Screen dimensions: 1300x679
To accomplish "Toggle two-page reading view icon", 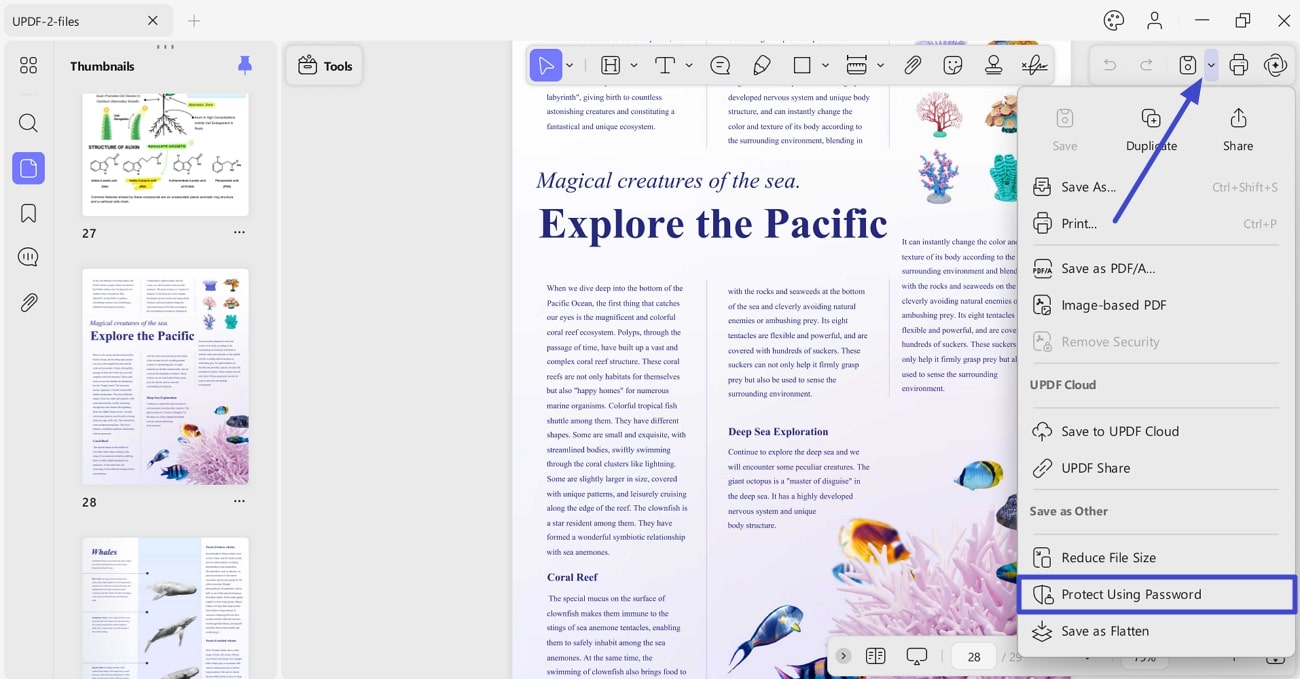I will click(875, 656).
